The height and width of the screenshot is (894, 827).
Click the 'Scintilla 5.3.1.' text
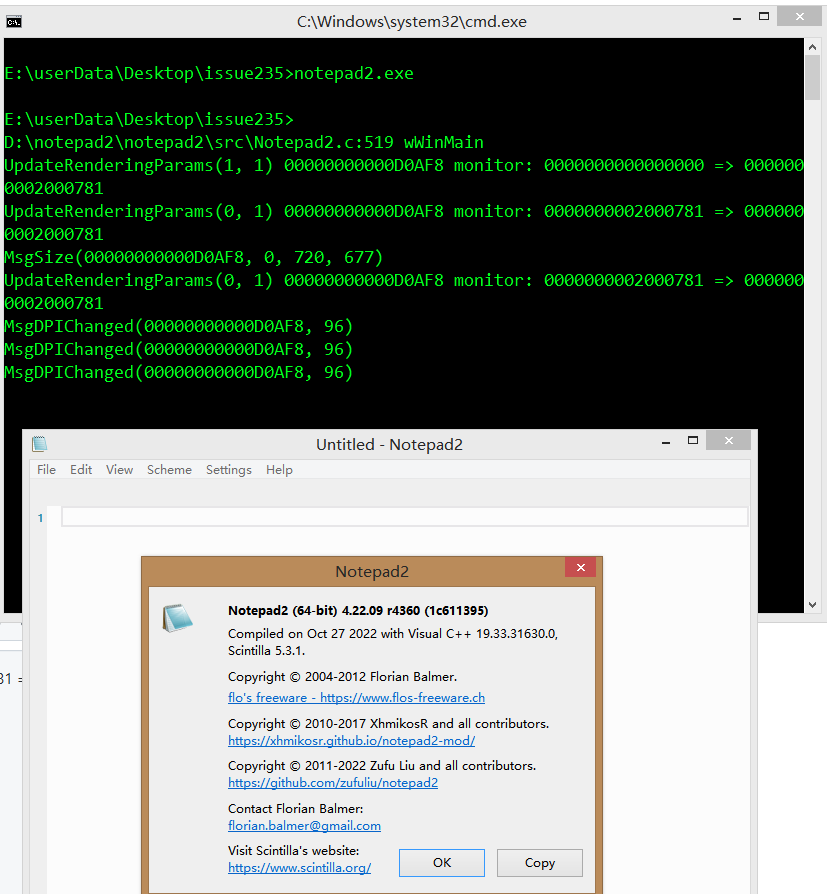click(266, 651)
